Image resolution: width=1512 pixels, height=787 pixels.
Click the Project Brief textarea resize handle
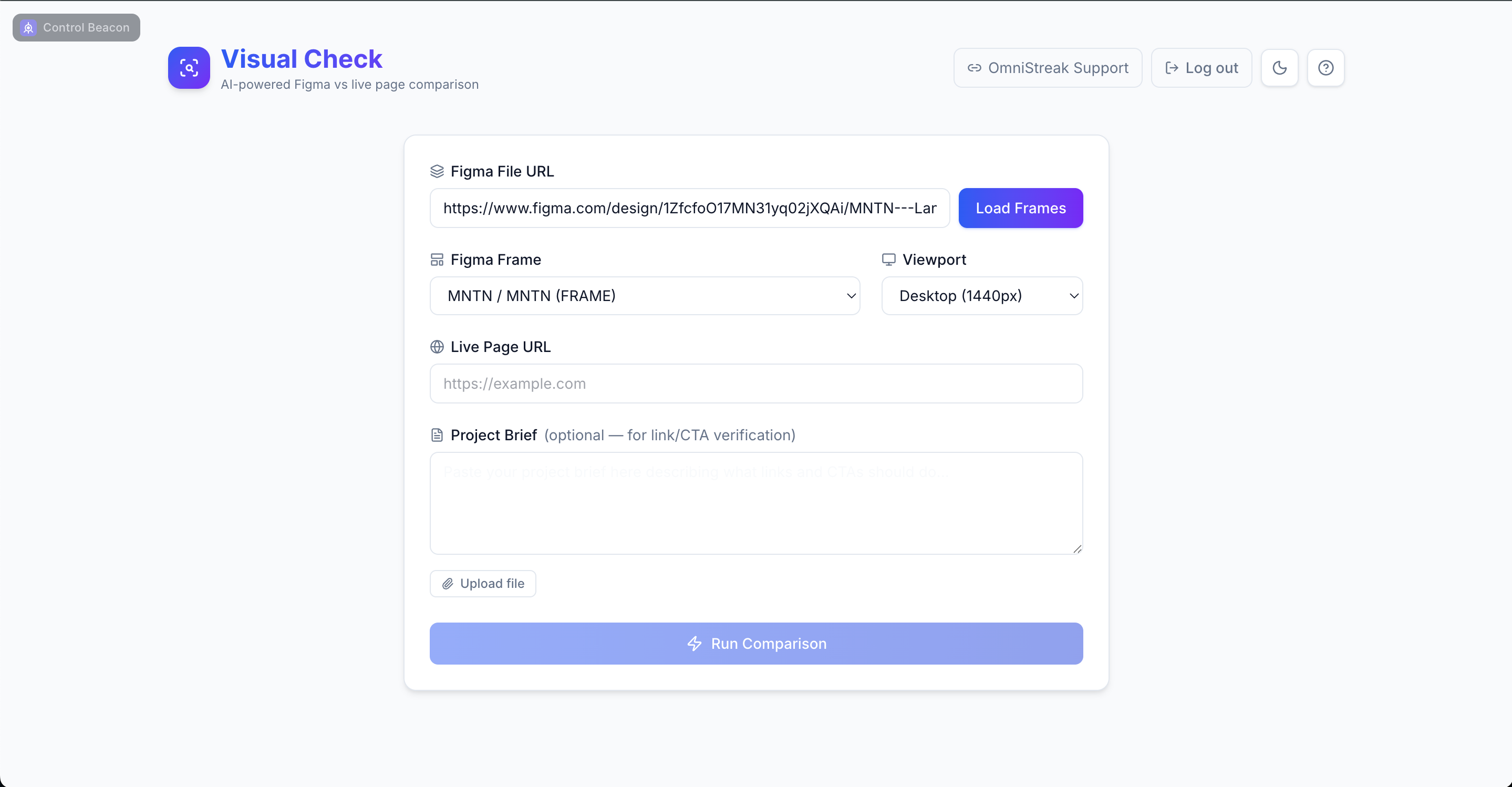pyautogui.click(x=1077, y=548)
